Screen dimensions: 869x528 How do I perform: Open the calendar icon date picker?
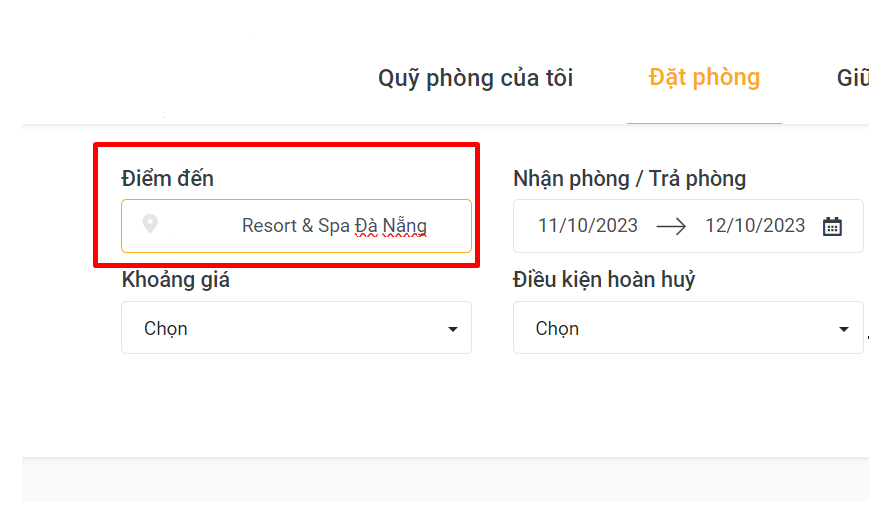tap(832, 226)
